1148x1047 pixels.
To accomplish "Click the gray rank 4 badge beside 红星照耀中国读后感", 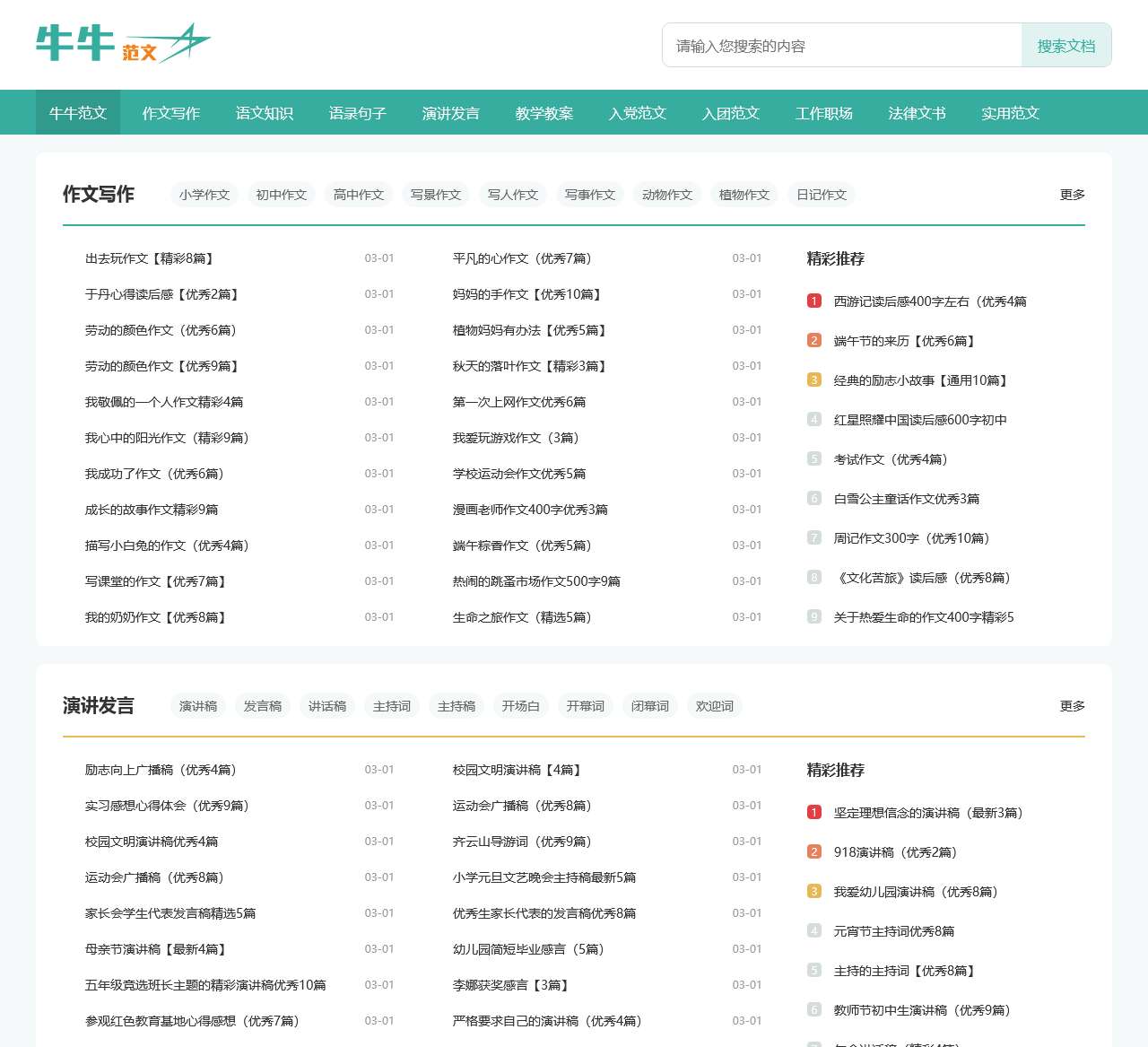I will tap(814, 420).
